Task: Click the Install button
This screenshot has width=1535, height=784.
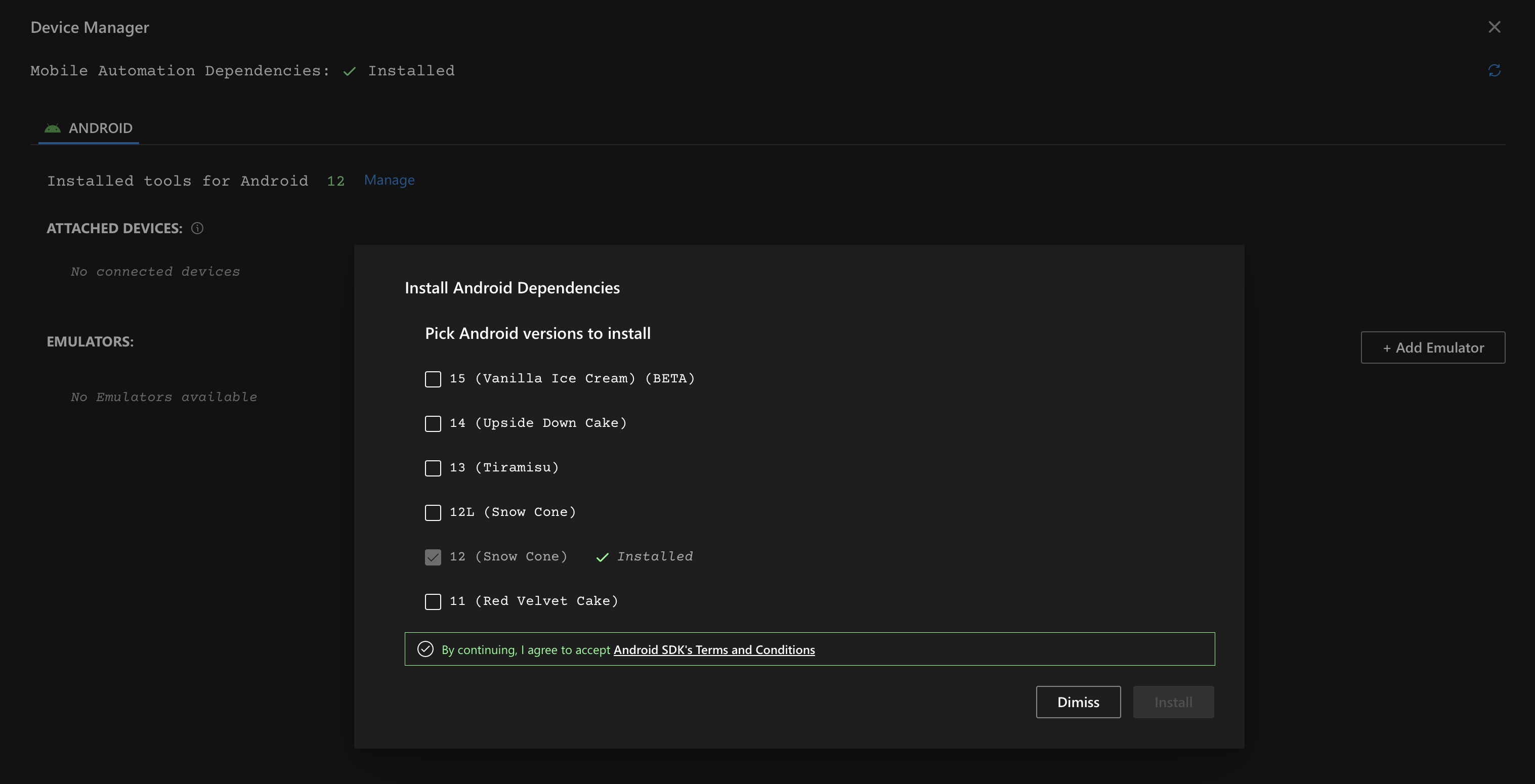Action: point(1173,702)
